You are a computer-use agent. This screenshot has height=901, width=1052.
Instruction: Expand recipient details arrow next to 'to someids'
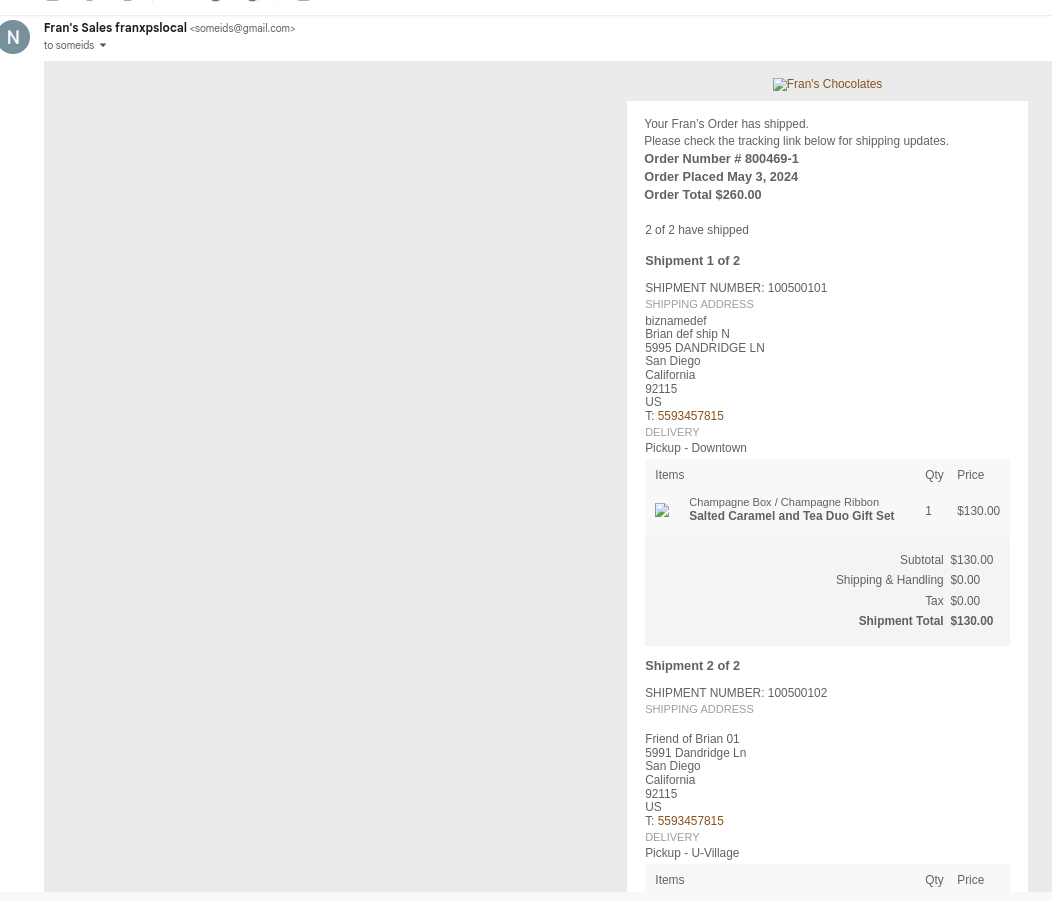[x=103, y=46]
